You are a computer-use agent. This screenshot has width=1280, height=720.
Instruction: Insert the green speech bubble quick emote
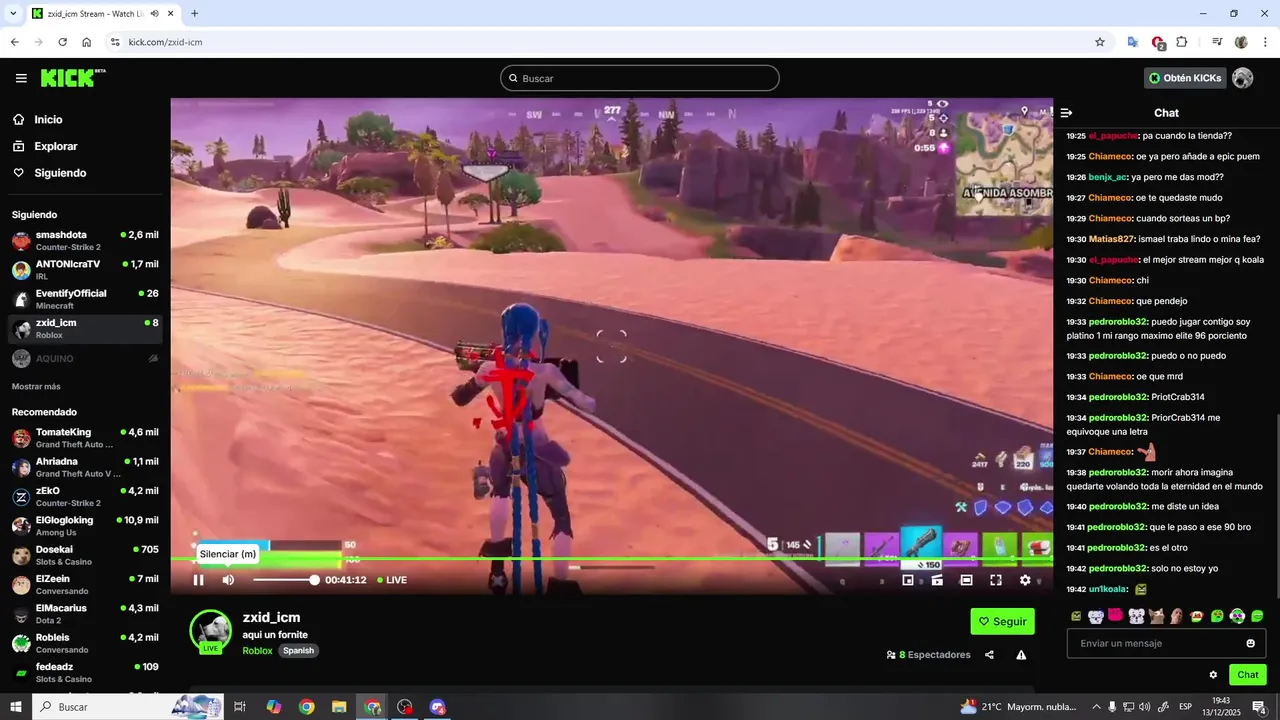click(x=1257, y=616)
